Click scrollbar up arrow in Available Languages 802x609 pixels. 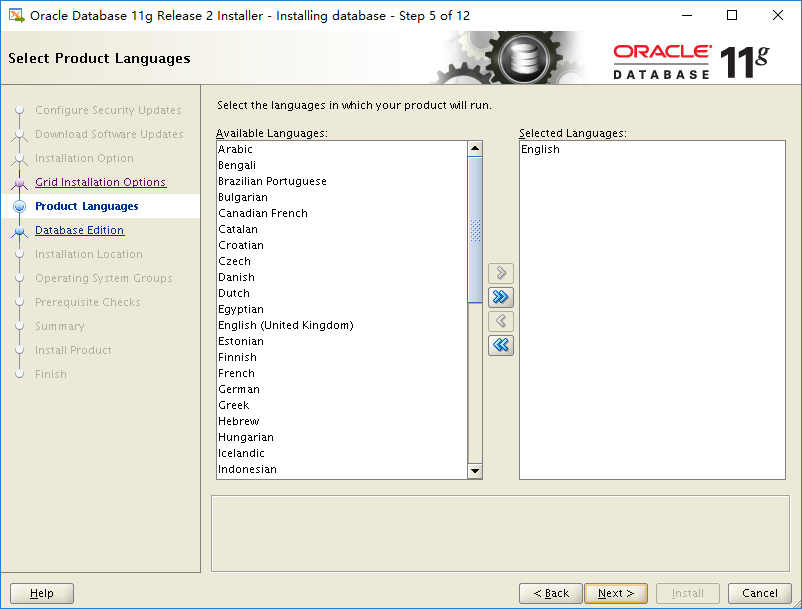[475, 149]
